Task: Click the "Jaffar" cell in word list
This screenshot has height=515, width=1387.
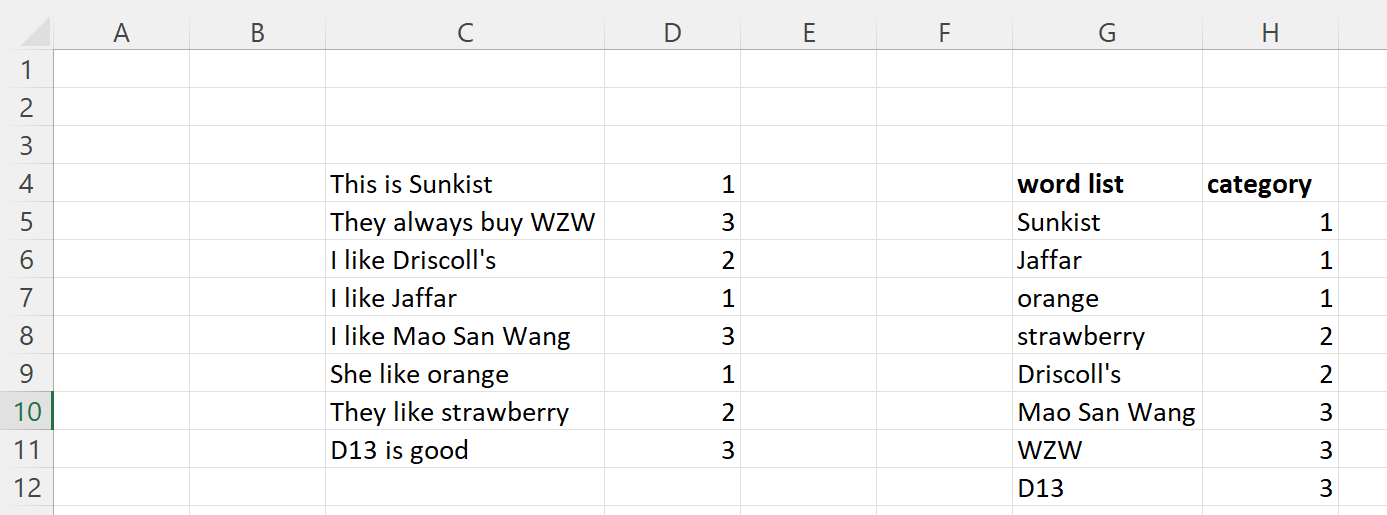Action: (1107, 260)
